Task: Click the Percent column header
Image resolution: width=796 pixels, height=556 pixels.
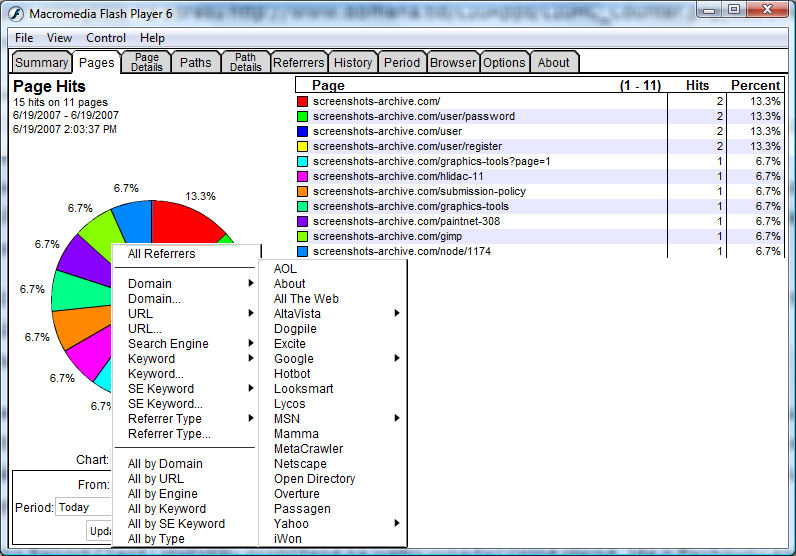Action: coord(755,85)
